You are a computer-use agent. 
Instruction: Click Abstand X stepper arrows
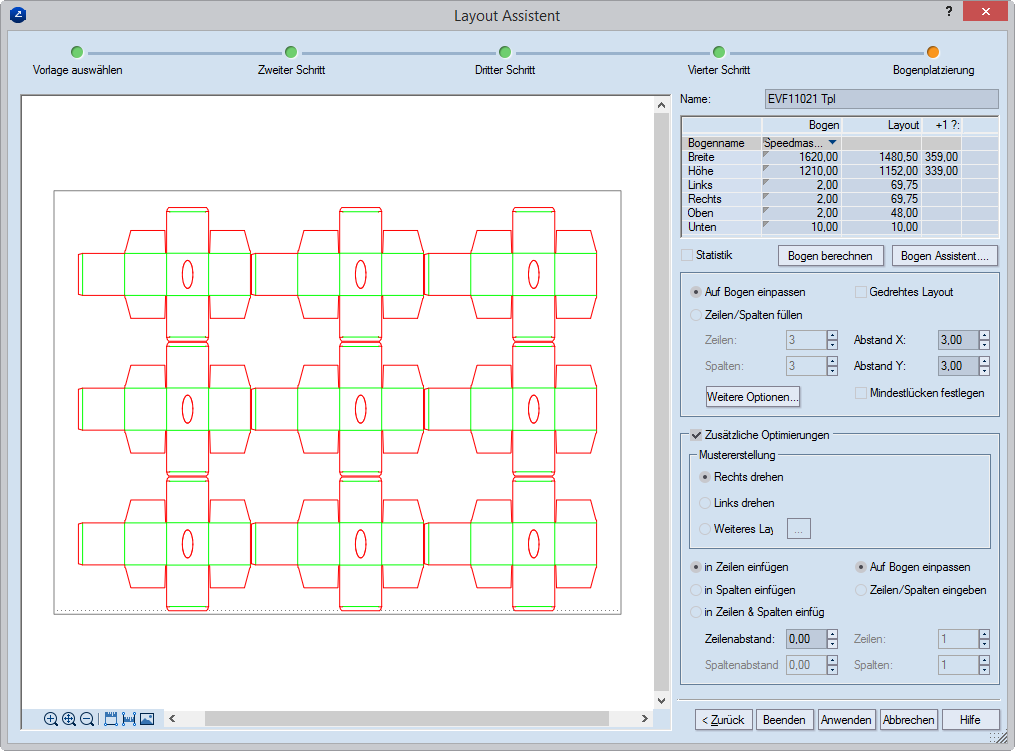click(984, 340)
